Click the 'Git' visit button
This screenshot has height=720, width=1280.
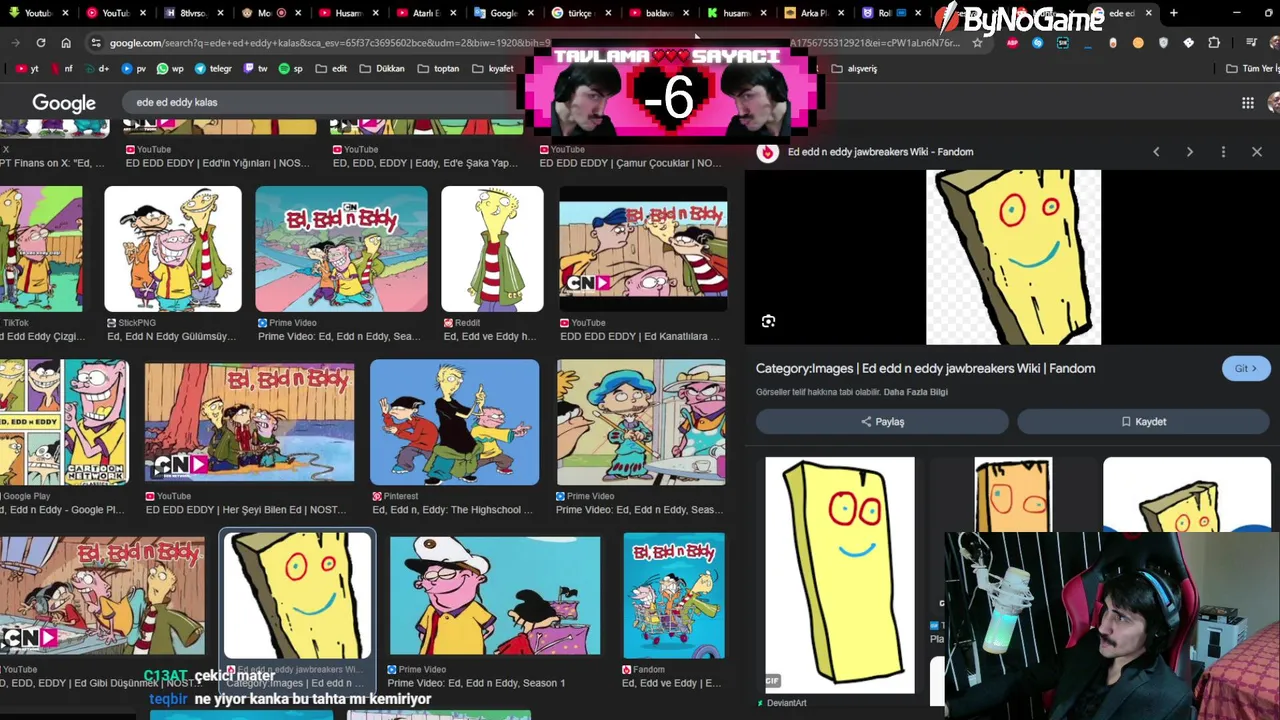1246,368
